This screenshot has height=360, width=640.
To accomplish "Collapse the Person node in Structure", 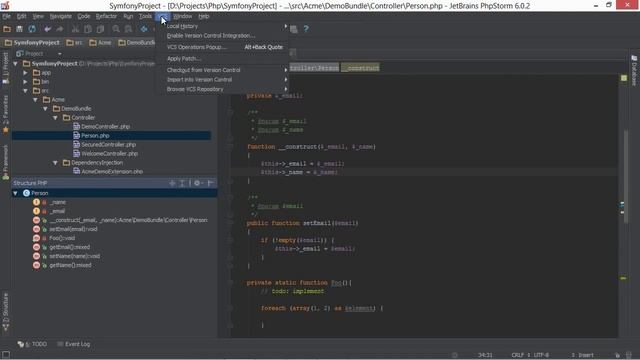I will pyautogui.click(x=16, y=193).
